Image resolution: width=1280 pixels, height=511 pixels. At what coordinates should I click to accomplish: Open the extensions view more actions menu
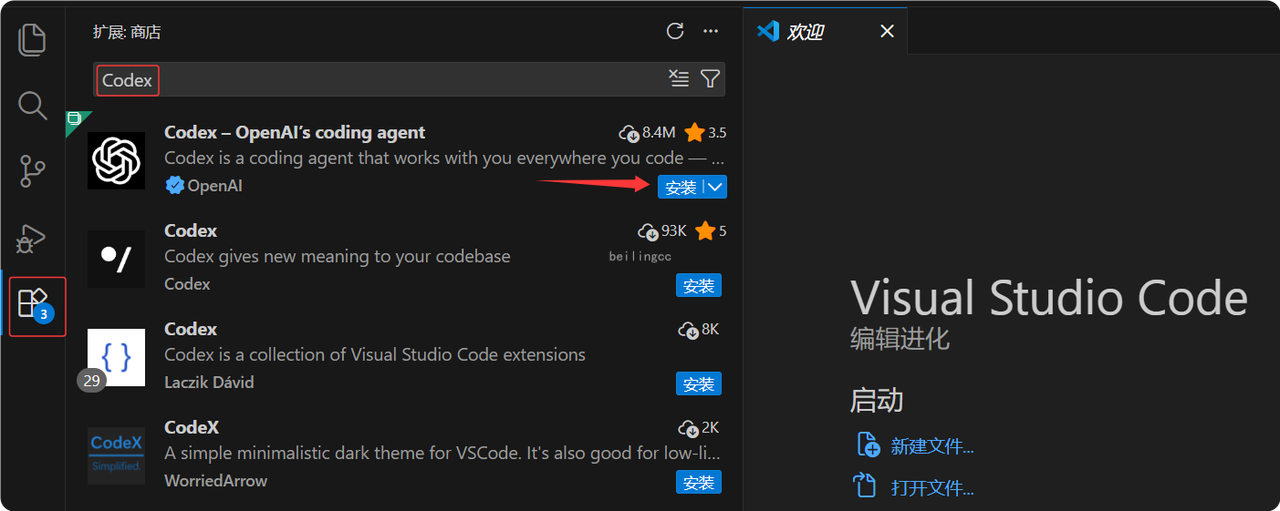[711, 31]
